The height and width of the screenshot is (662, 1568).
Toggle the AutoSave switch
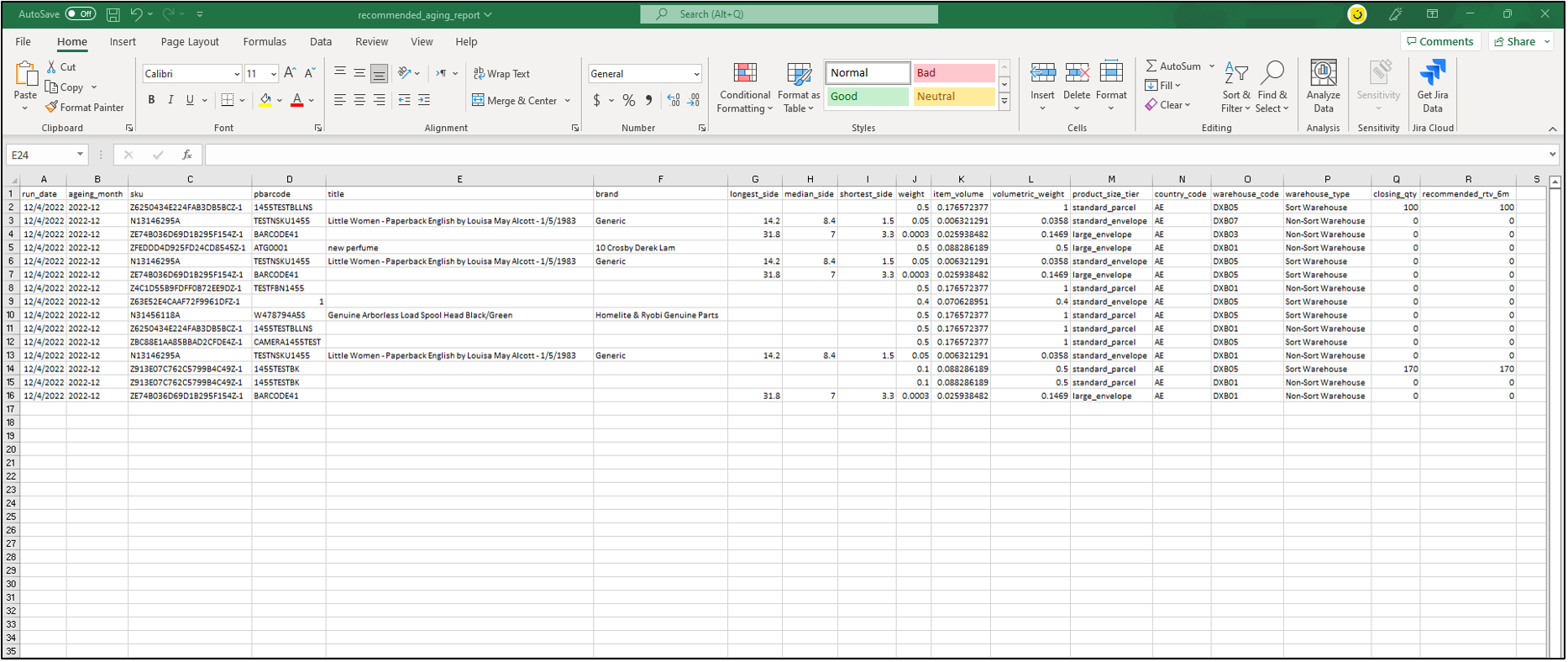pos(81,14)
